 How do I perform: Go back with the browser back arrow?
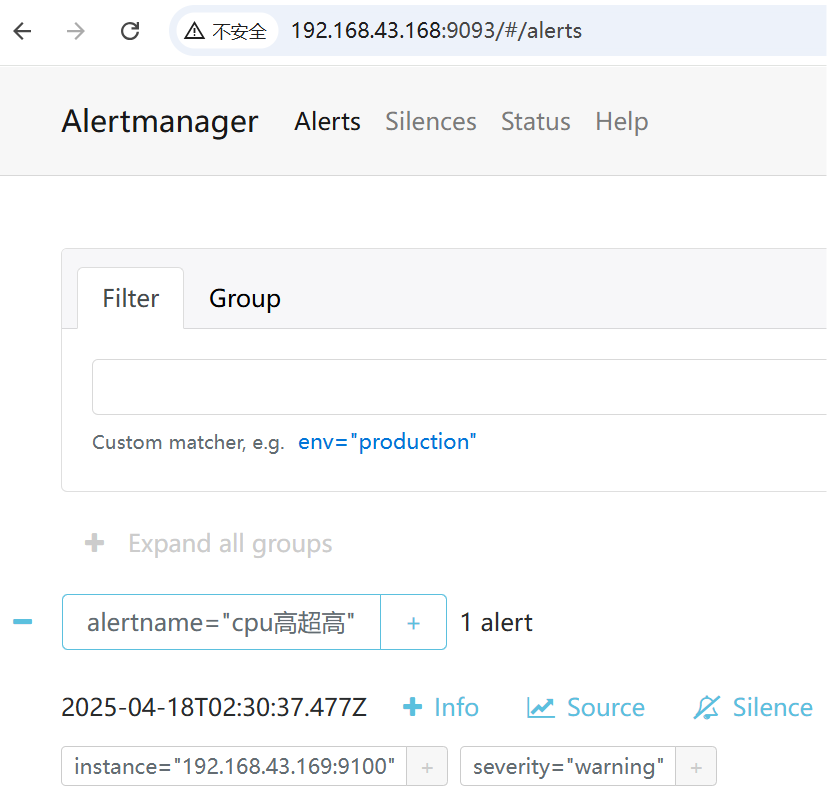pos(22,31)
